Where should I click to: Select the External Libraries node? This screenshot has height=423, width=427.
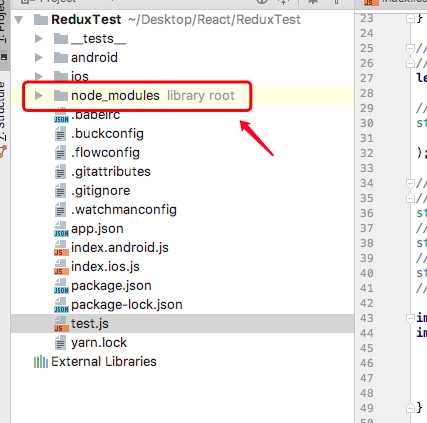point(104,362)
